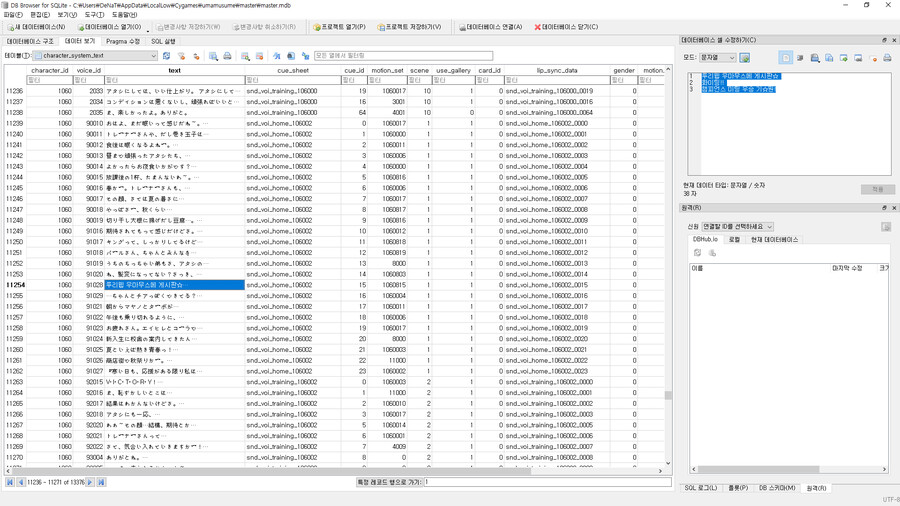Click the Apply (적용) button
Screen dimensions: 900x506
coord(878,189)
